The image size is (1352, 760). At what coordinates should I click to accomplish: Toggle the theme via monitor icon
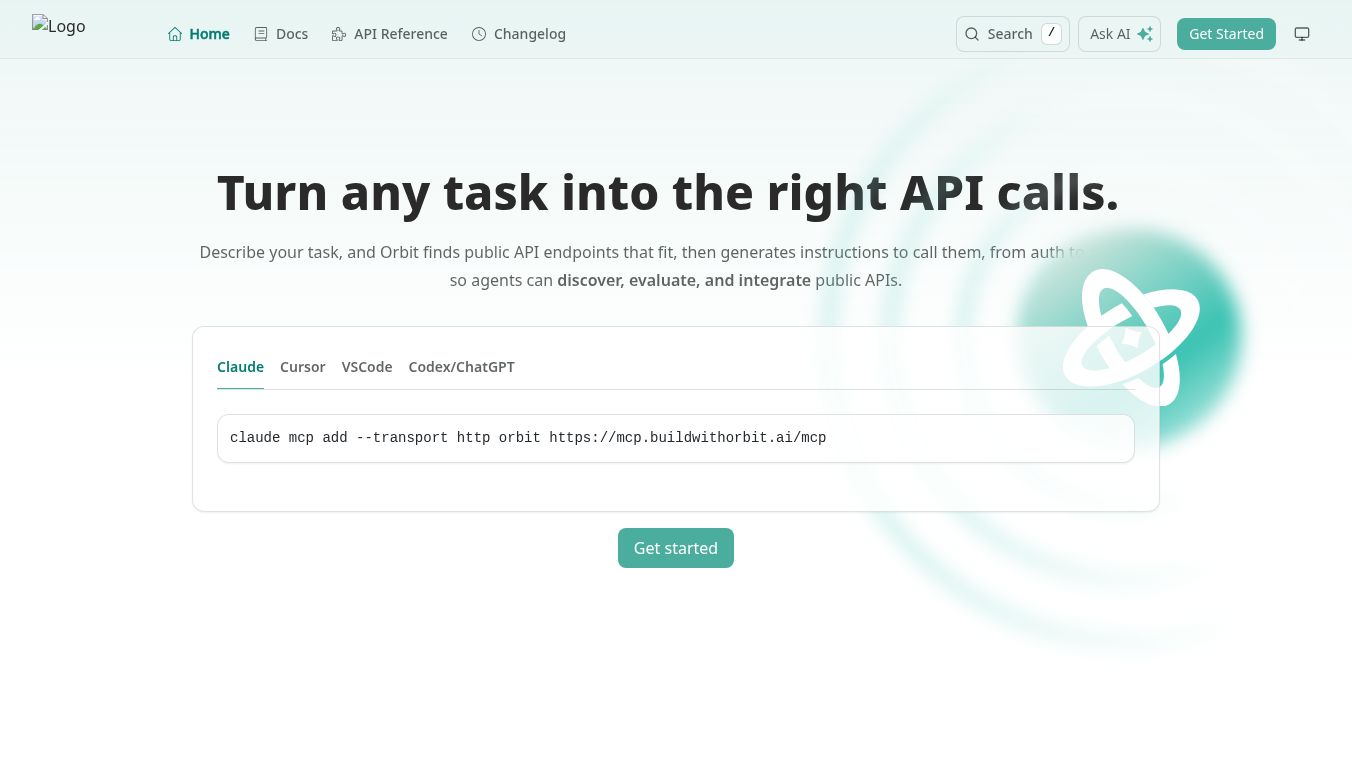click(1302, 34)
